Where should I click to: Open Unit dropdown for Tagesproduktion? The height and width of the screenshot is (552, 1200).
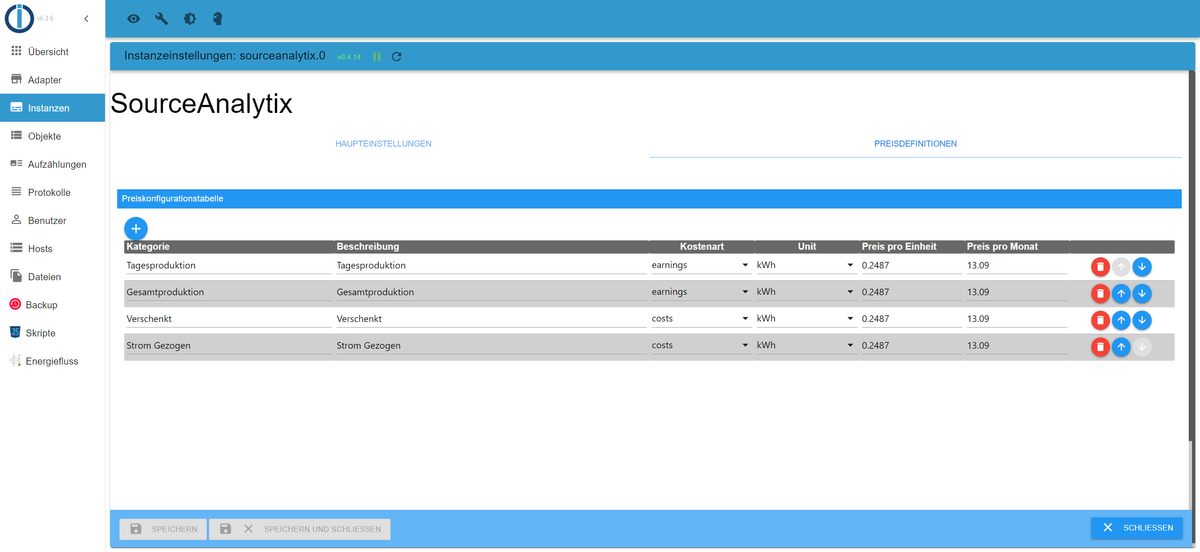click(805, 265)
